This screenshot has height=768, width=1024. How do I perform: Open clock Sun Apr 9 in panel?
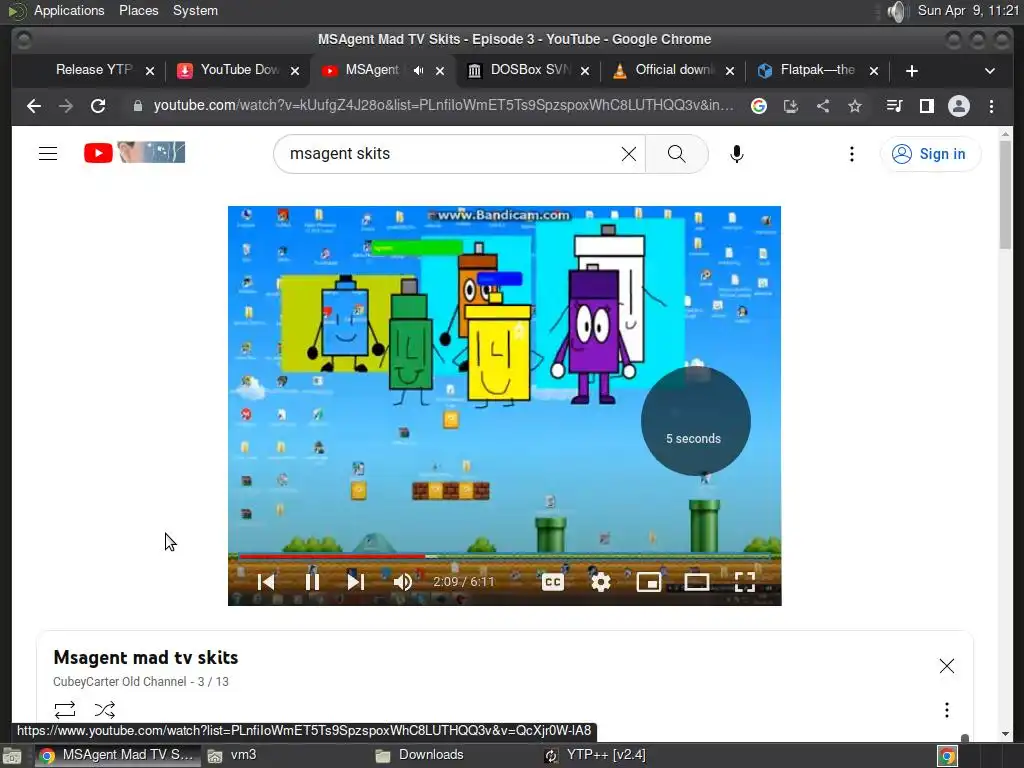click(968, 10)
